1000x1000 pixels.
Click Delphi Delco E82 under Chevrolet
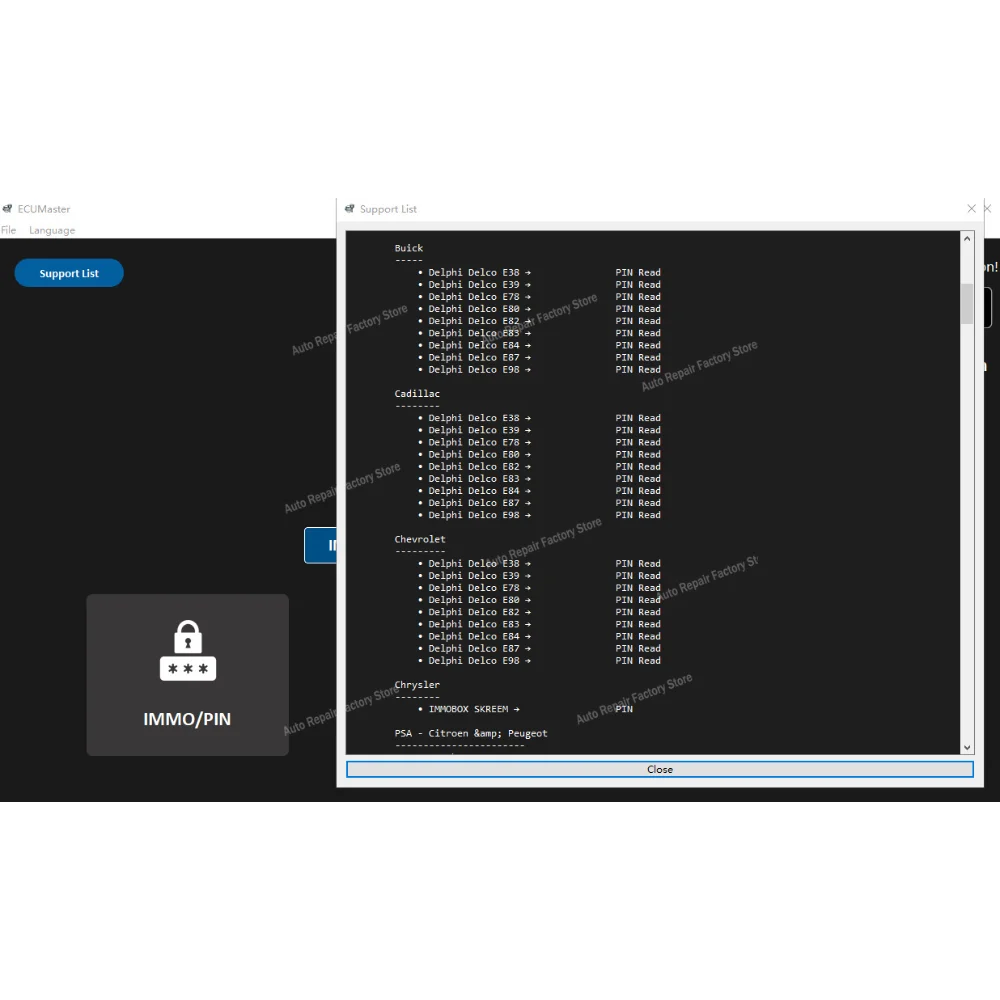click(474, 612)
